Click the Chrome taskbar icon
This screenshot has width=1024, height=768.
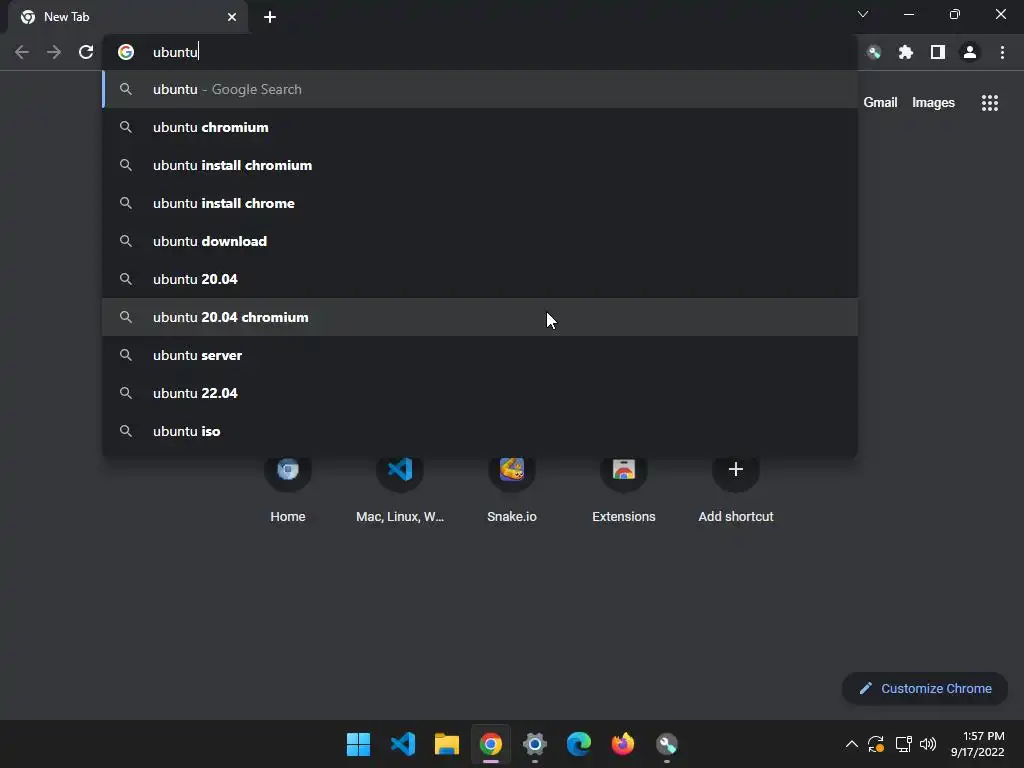point(491,744)
